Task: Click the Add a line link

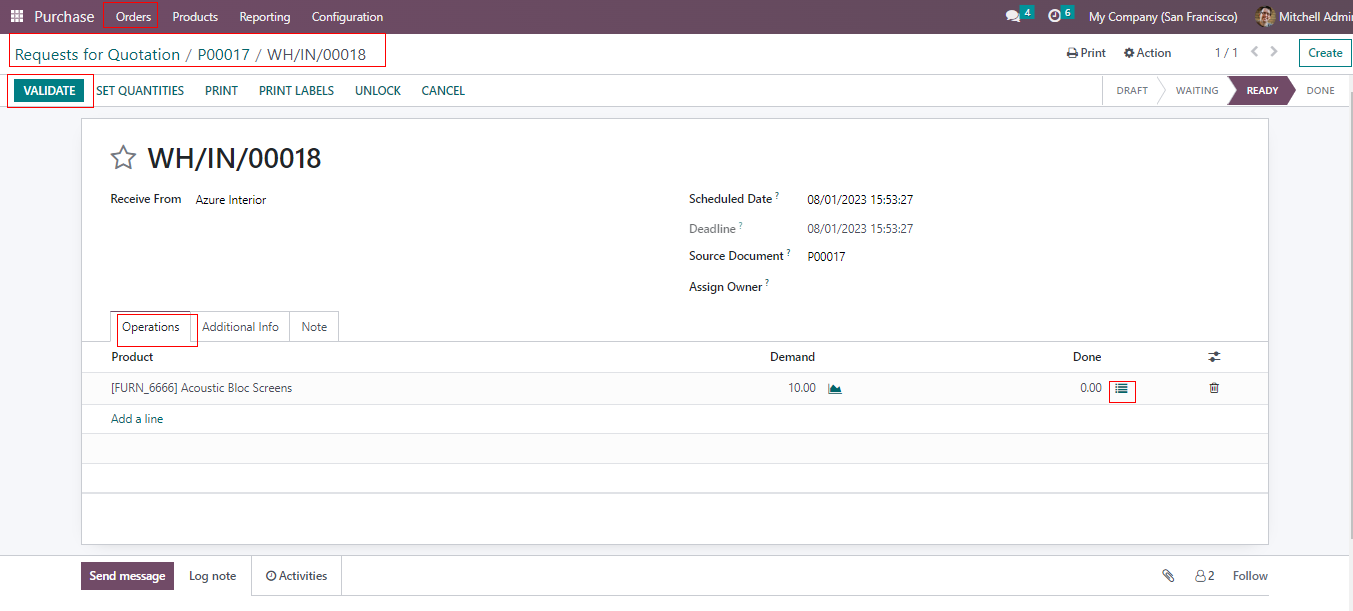Action: 137,419
